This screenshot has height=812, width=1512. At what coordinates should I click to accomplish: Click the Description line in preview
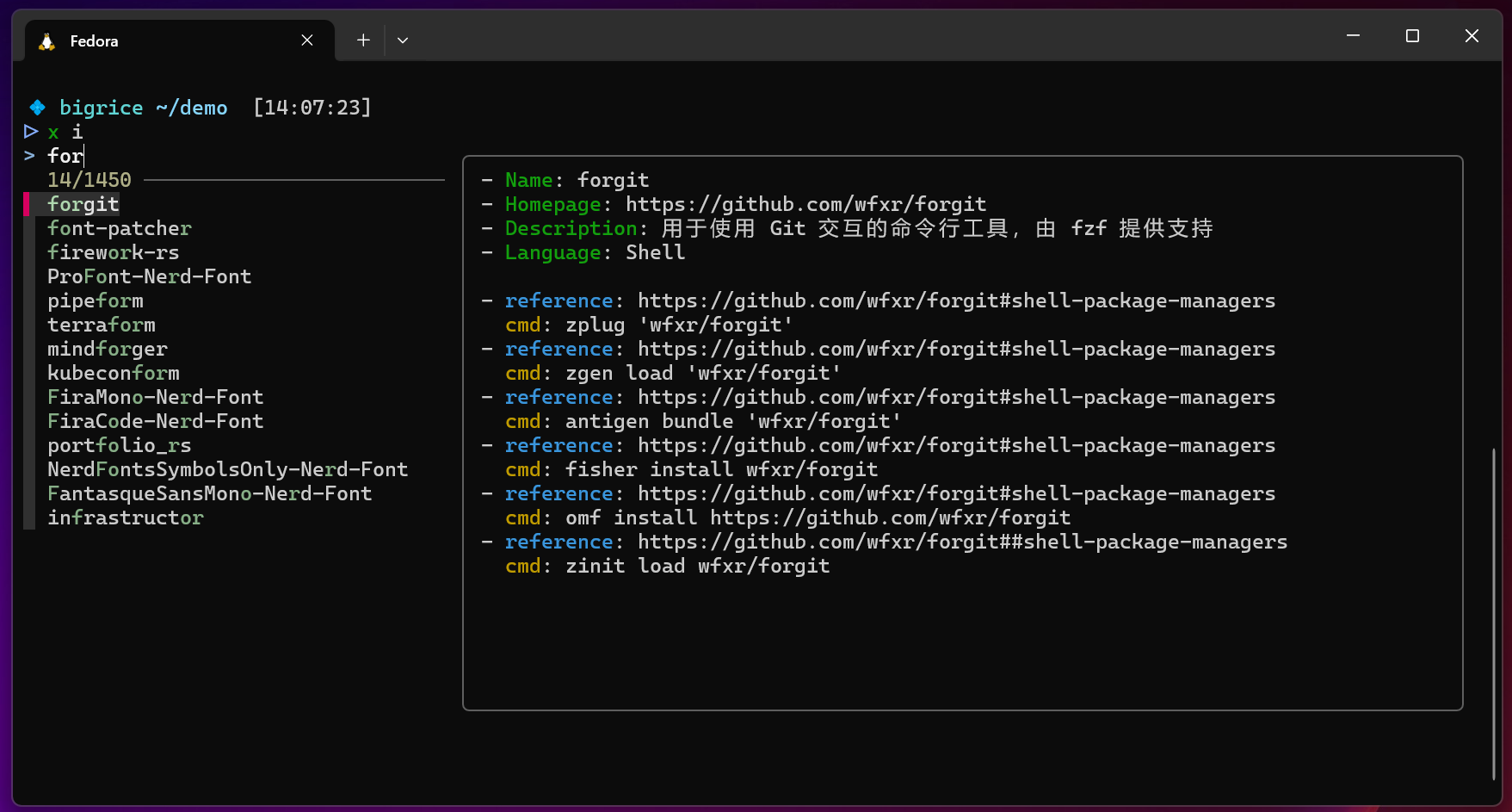[848, 228]
